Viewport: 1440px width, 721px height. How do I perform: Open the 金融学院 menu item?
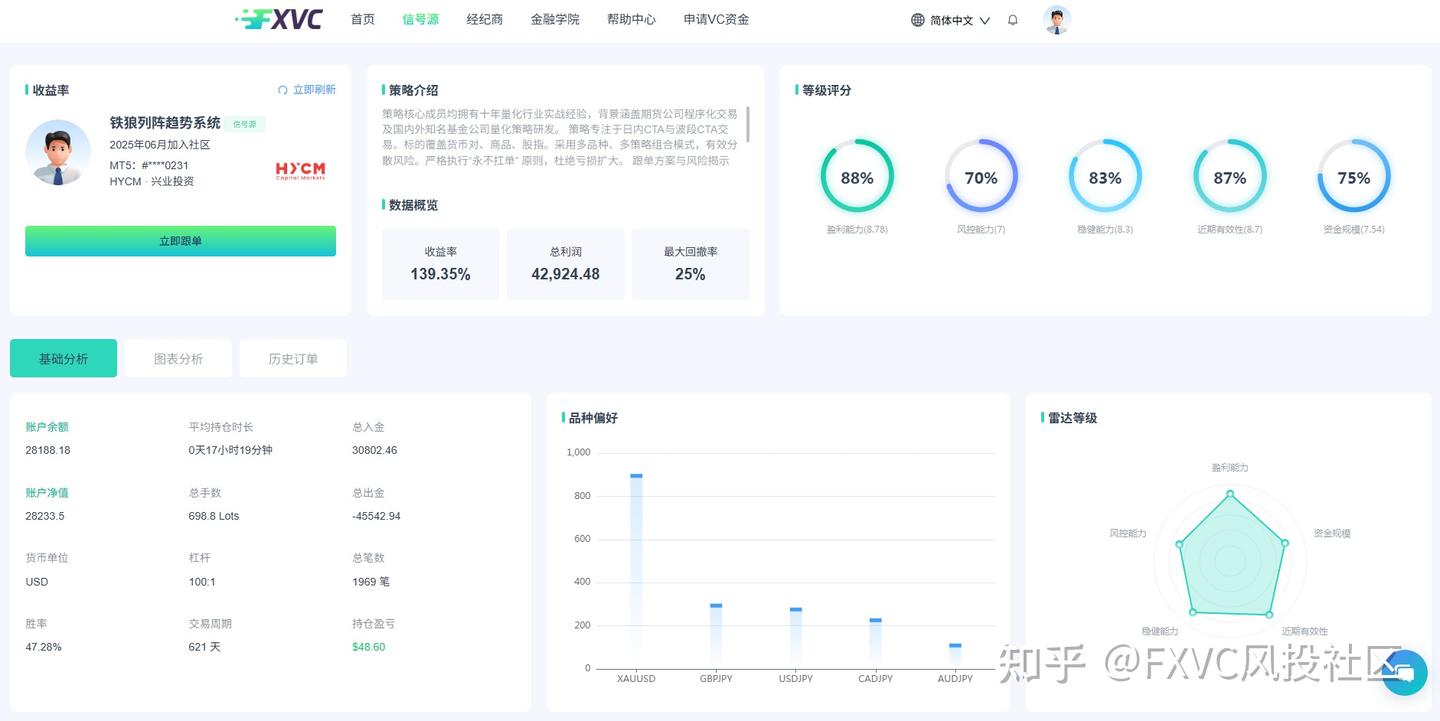coord(555,19)
